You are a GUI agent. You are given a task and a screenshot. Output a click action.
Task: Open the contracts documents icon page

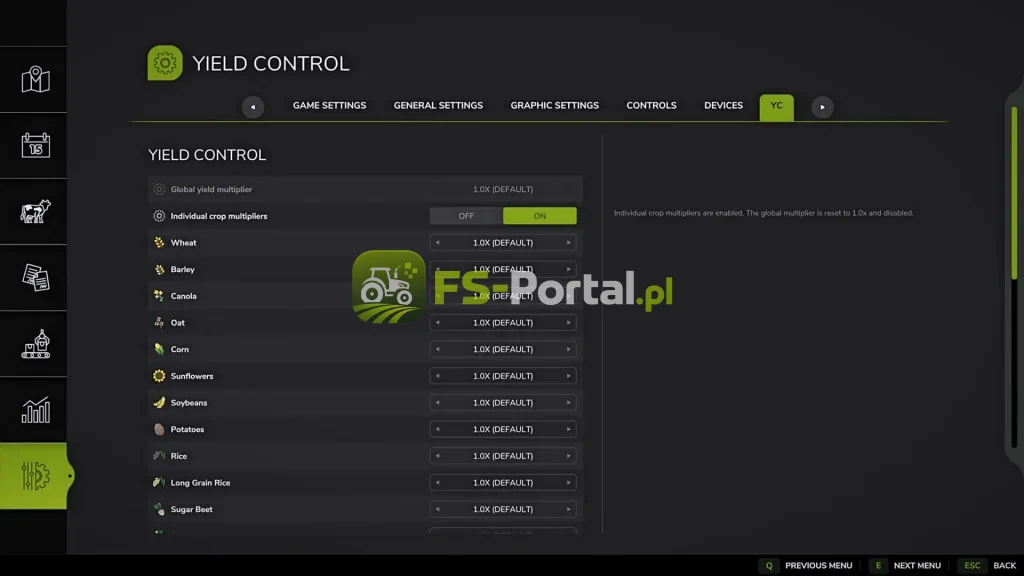tap(35, 278)
